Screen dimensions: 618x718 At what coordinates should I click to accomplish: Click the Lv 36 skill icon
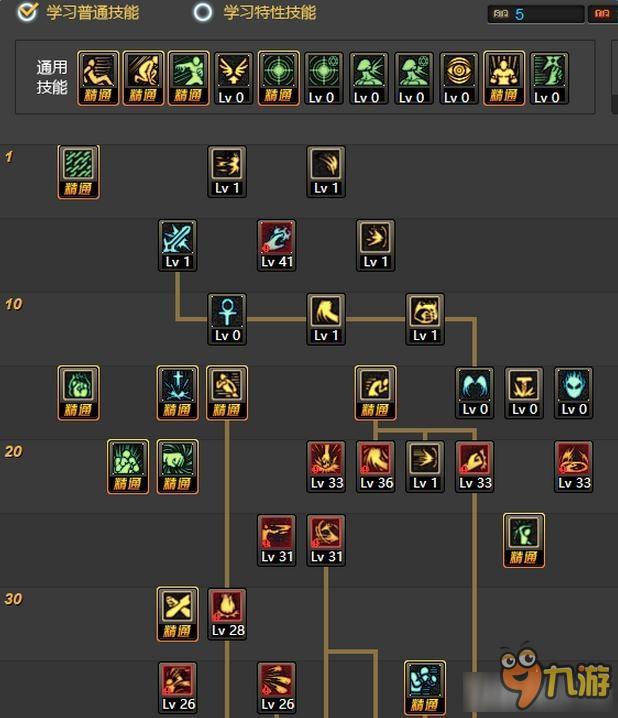coord(376,467)
